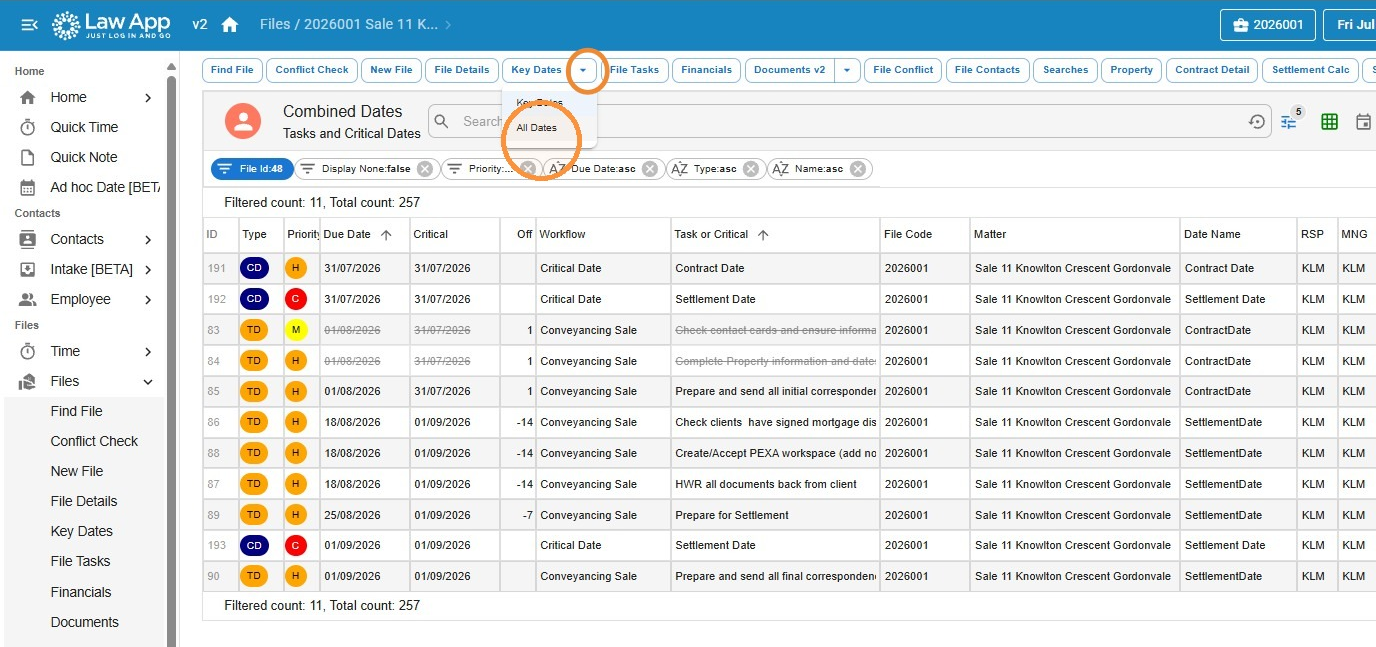Go to the home icon in header
Screen dimensions: 1376x647
tap(230, 25)
